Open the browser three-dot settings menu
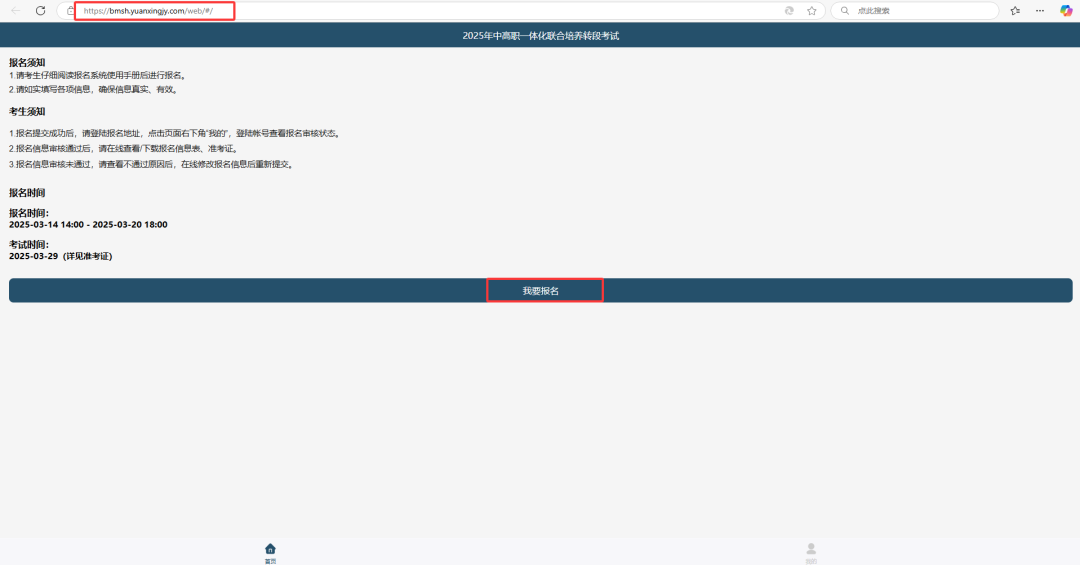 pos(1040,11)
